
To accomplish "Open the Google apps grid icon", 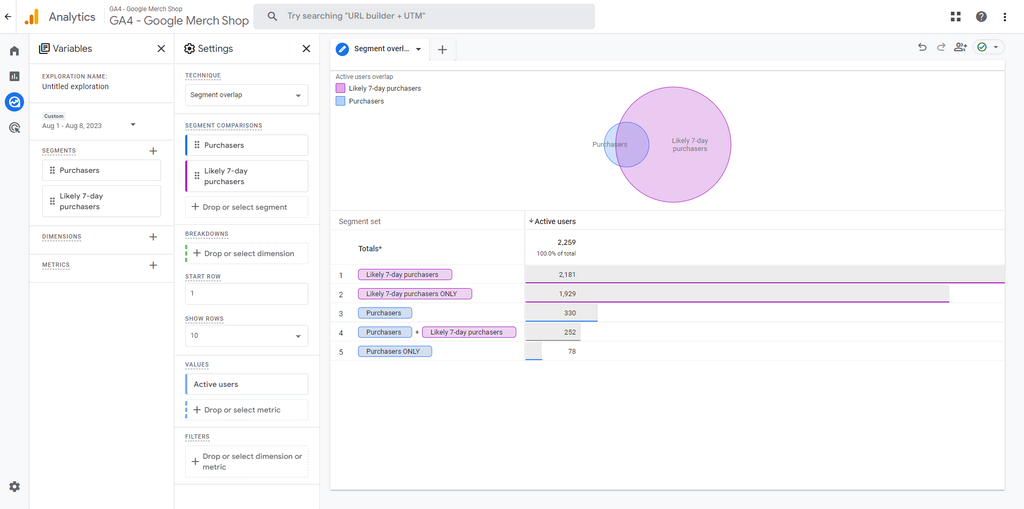I will (x=956, y=16).
